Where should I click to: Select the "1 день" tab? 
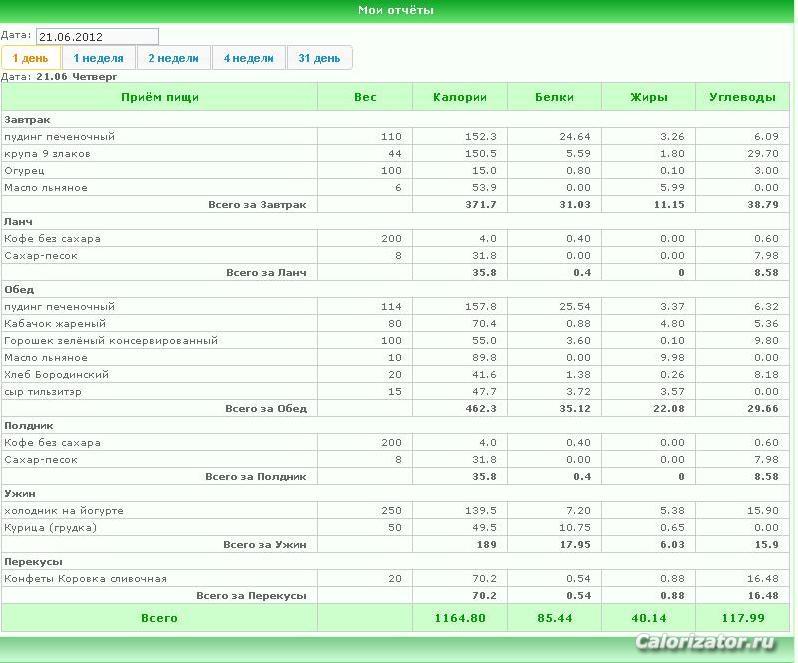31,57
